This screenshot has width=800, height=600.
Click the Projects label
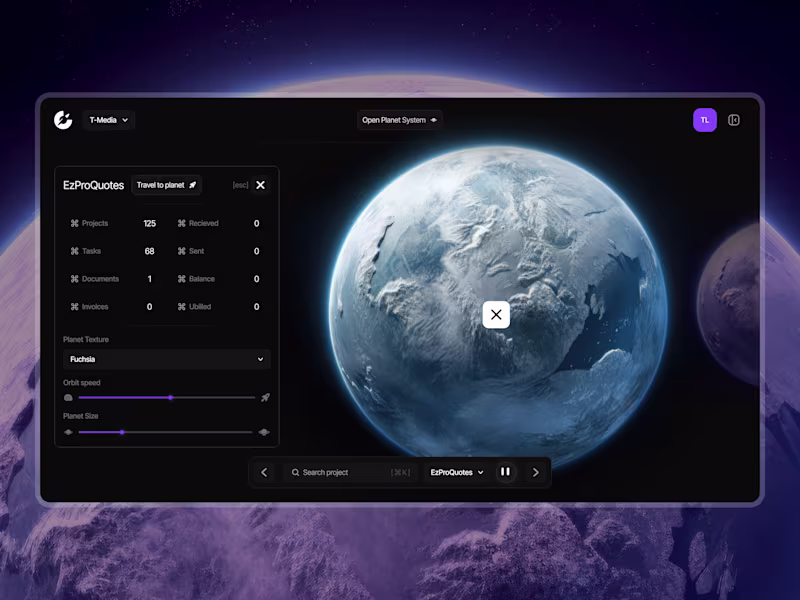95,223
